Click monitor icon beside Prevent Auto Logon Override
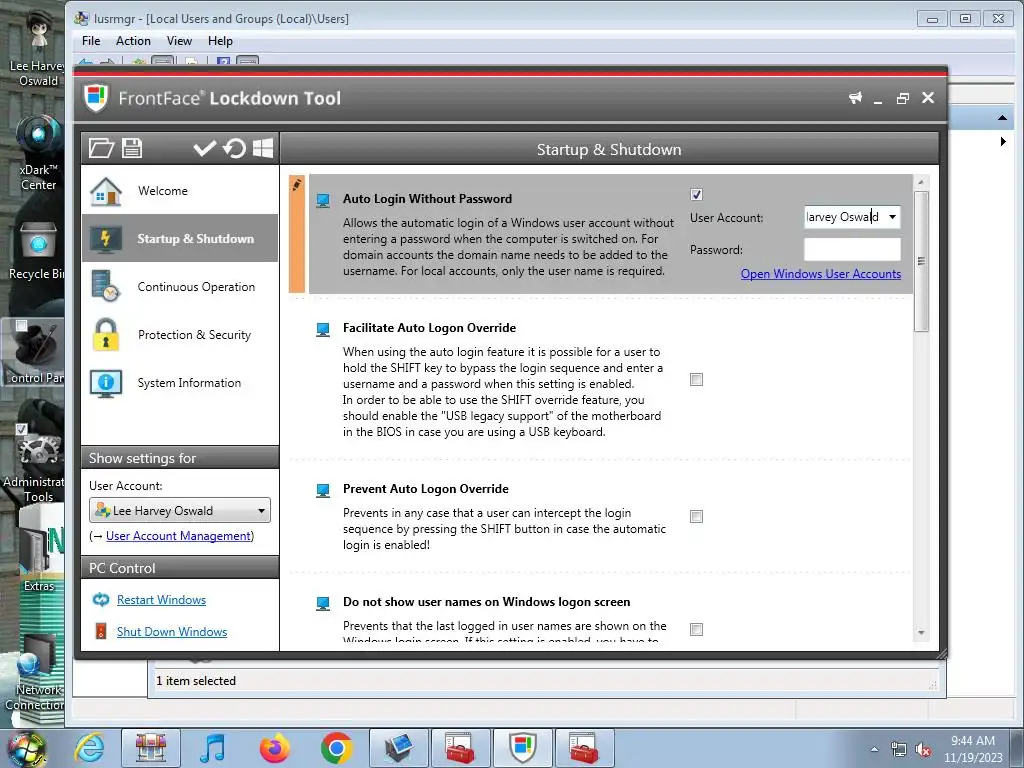The width and height of the screenshot is (1024, 768). click(323, 490)
